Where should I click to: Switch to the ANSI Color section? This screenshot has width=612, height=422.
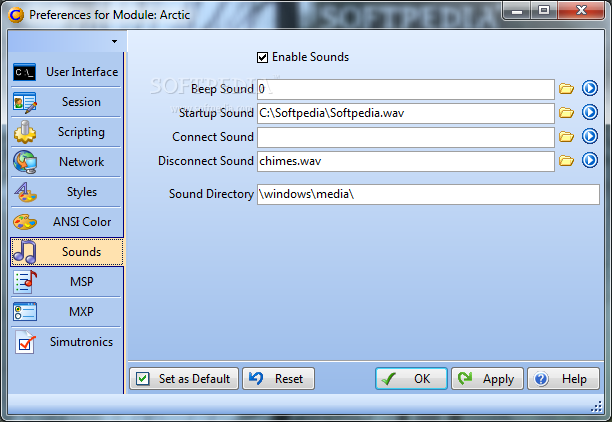click(x=67, y=222)
